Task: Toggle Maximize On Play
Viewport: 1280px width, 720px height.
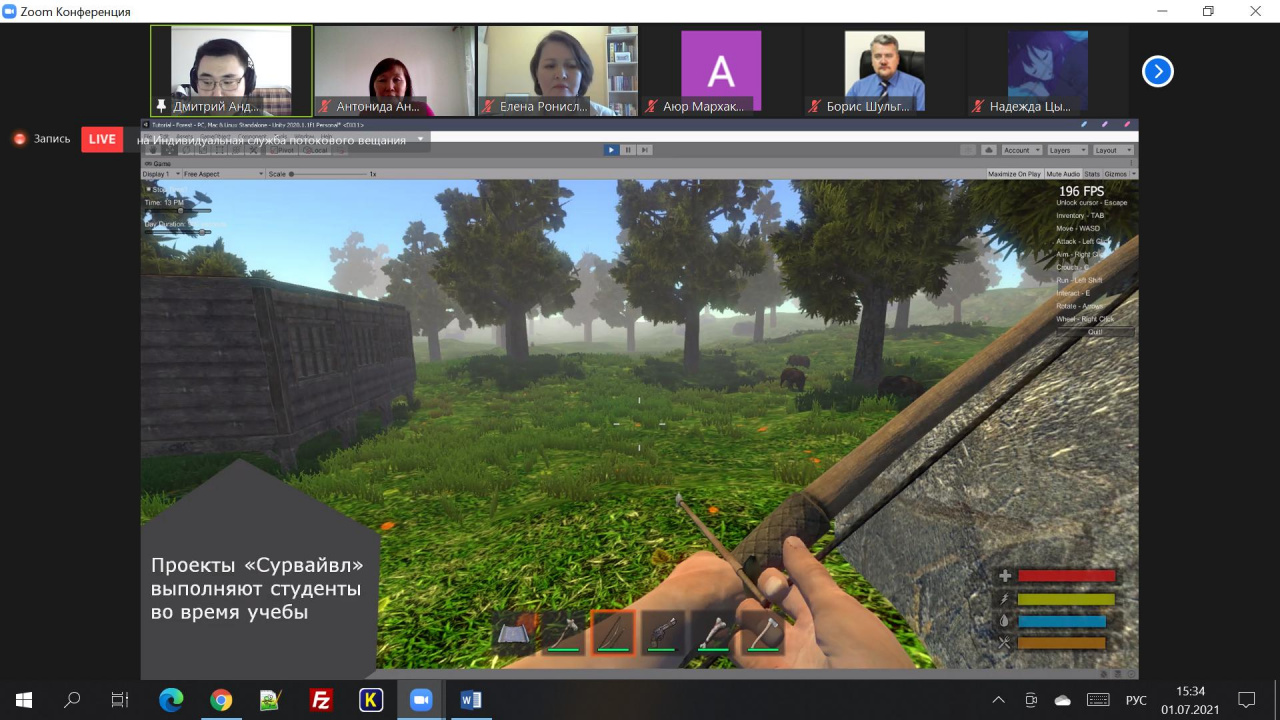Action: (x=1014, y=174)
